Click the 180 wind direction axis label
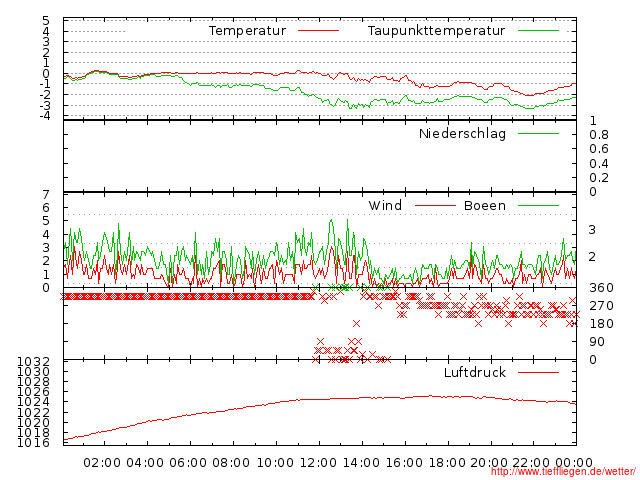 pyautogui.click(x=601, y=324)
